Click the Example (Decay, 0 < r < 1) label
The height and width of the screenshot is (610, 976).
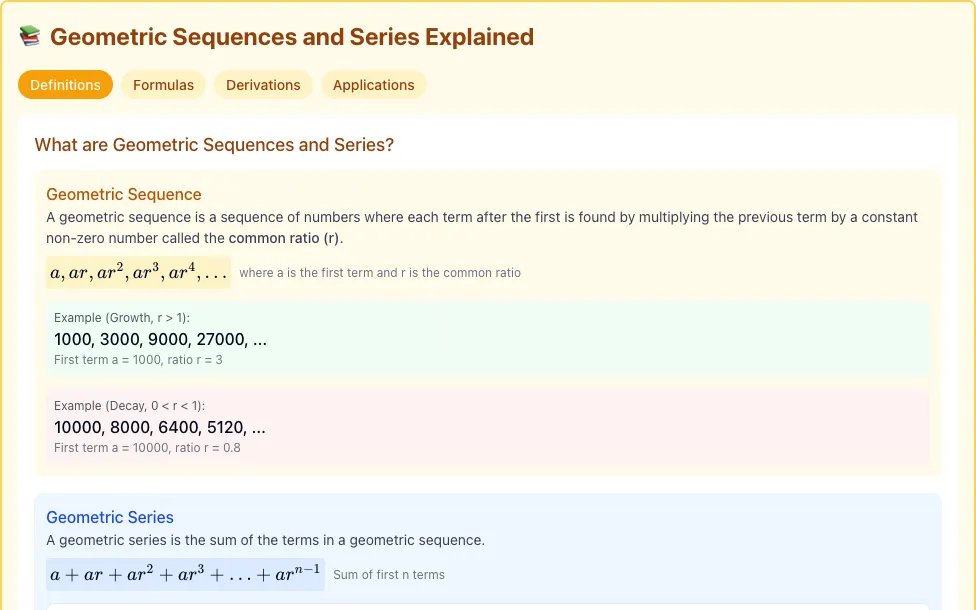click(x=129, y=406)
